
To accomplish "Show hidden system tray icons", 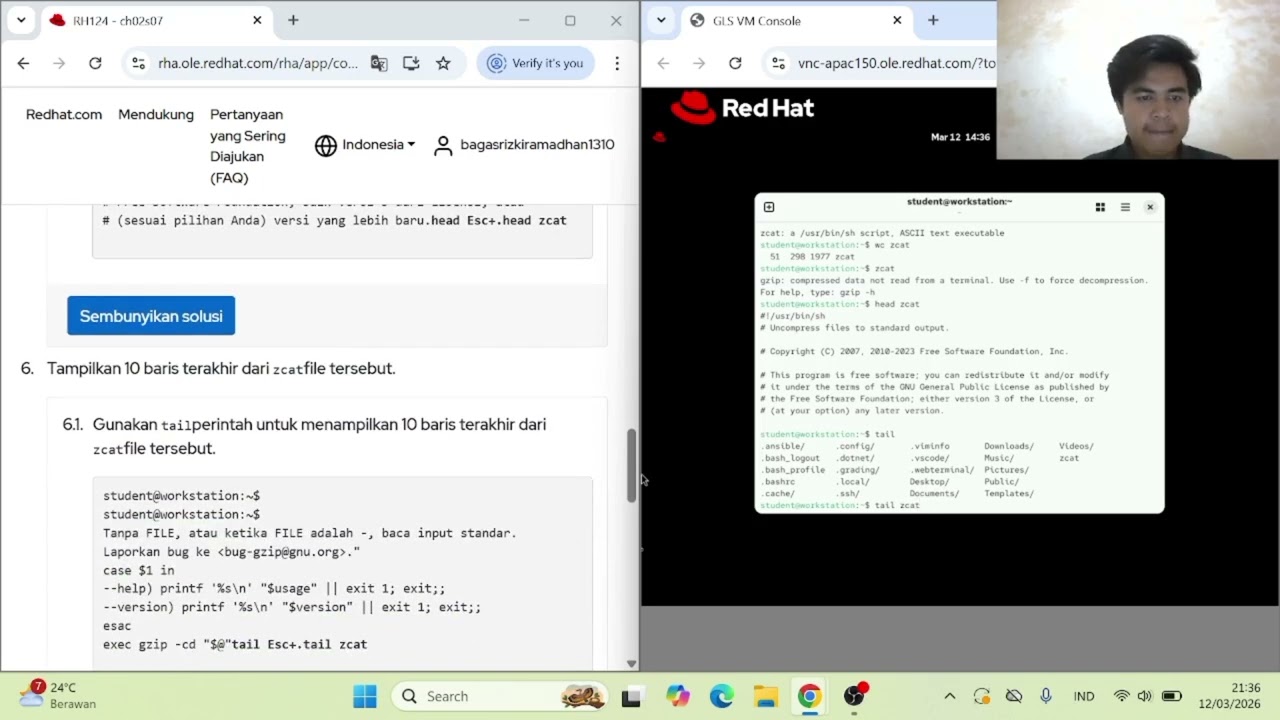I will click(950, 696).
